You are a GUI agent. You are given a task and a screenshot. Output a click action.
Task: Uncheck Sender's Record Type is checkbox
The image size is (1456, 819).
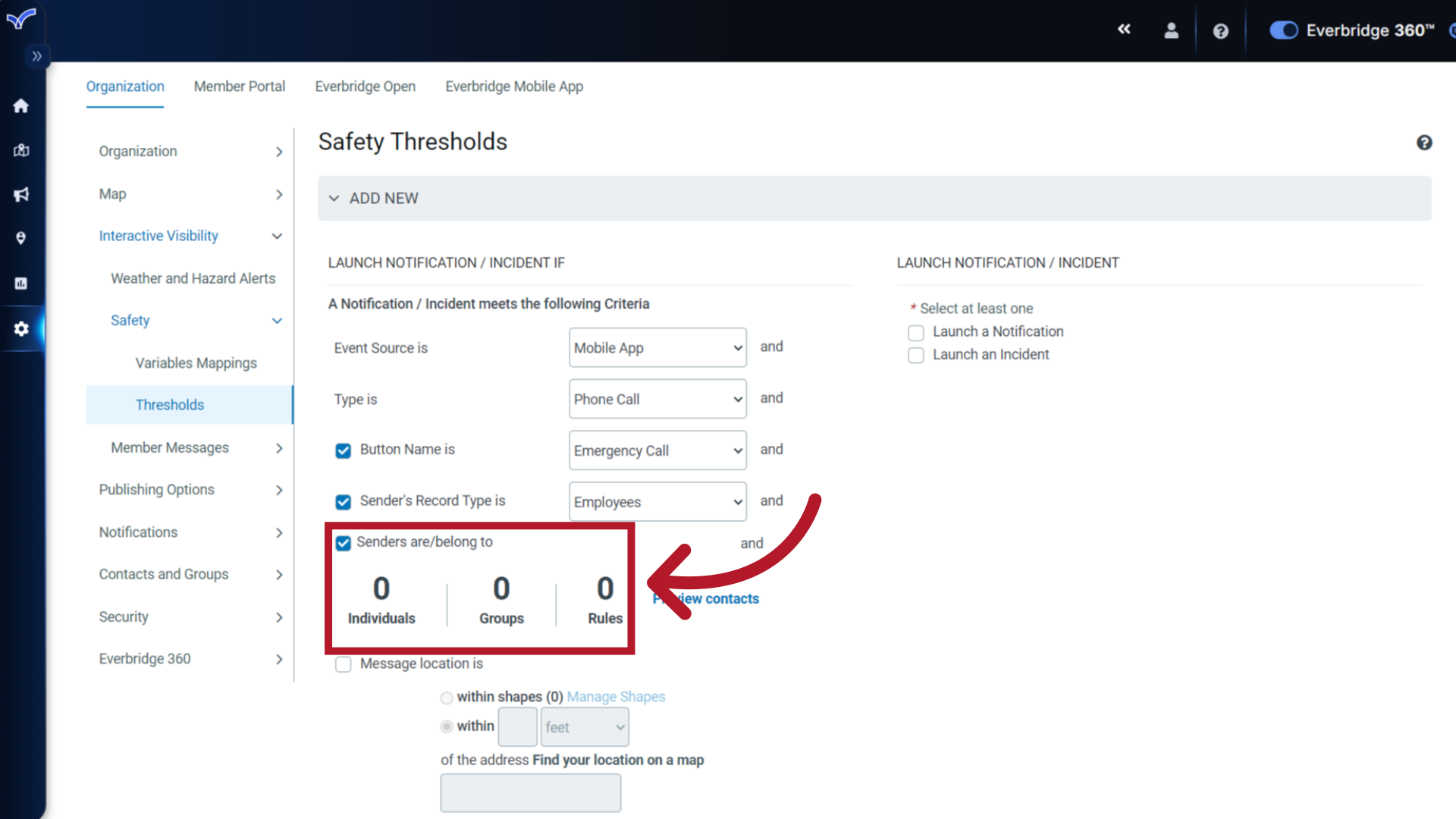344,502
